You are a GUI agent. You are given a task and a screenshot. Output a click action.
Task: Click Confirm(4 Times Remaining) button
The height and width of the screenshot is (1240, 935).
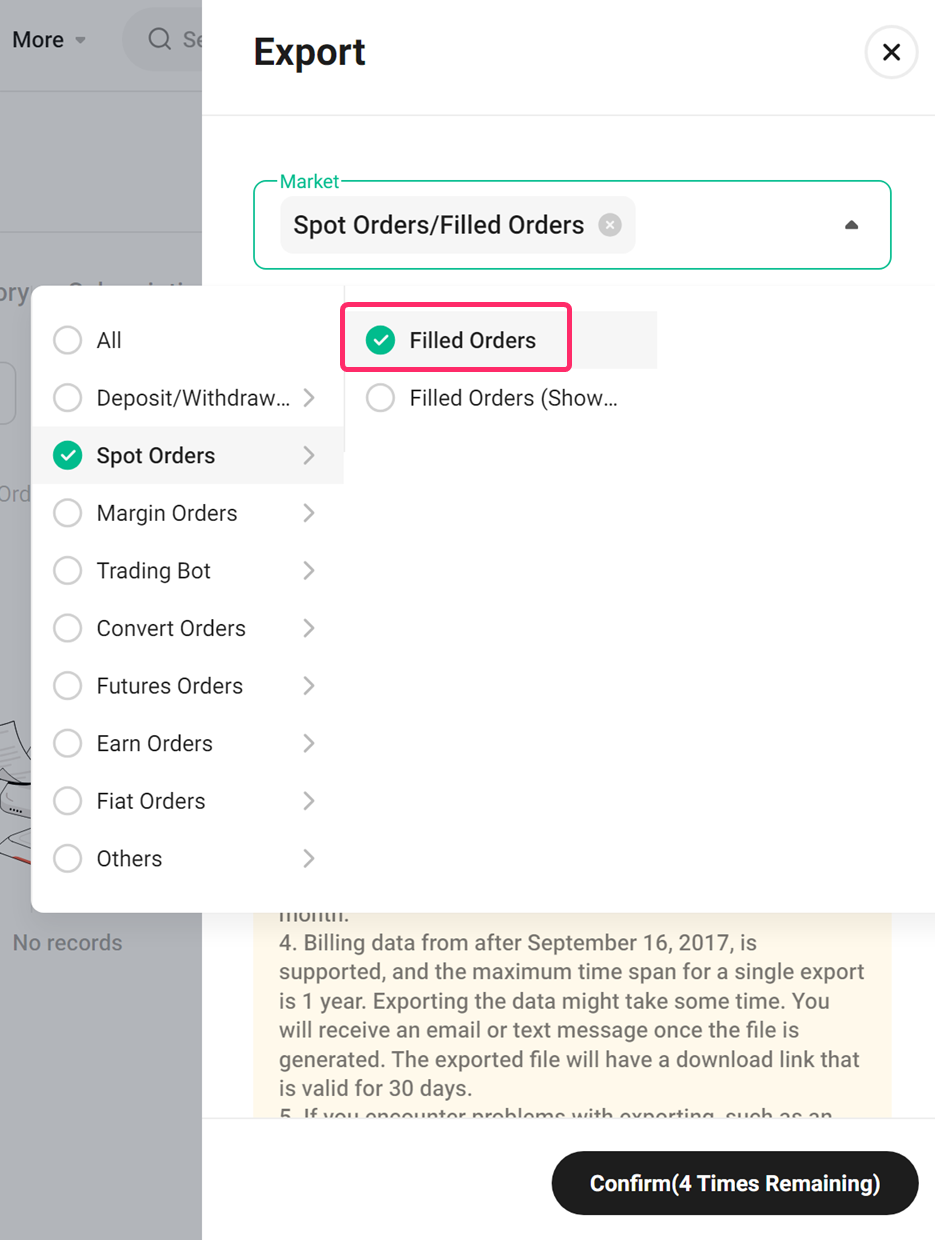(735, 1184)
